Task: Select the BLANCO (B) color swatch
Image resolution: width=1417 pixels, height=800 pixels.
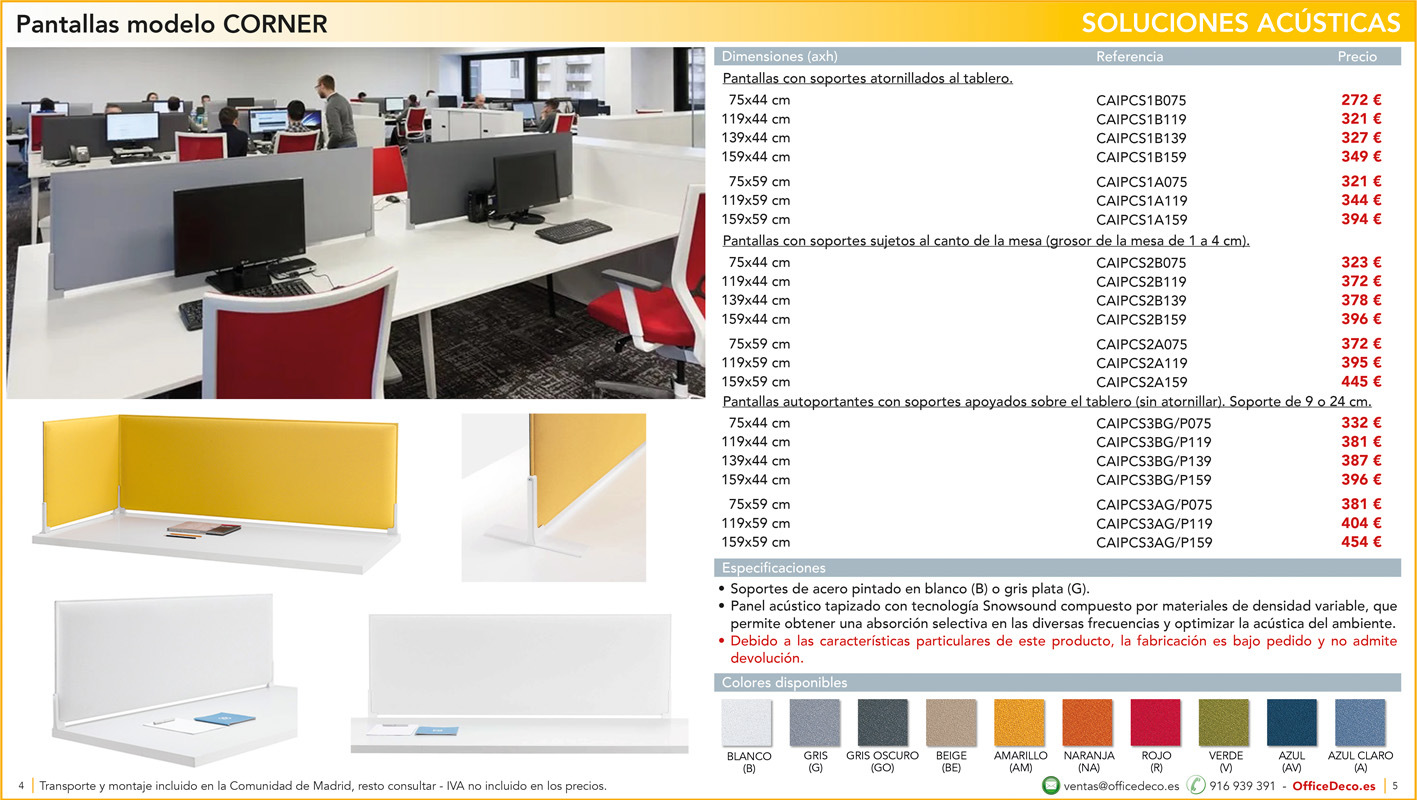Action: 747,723
